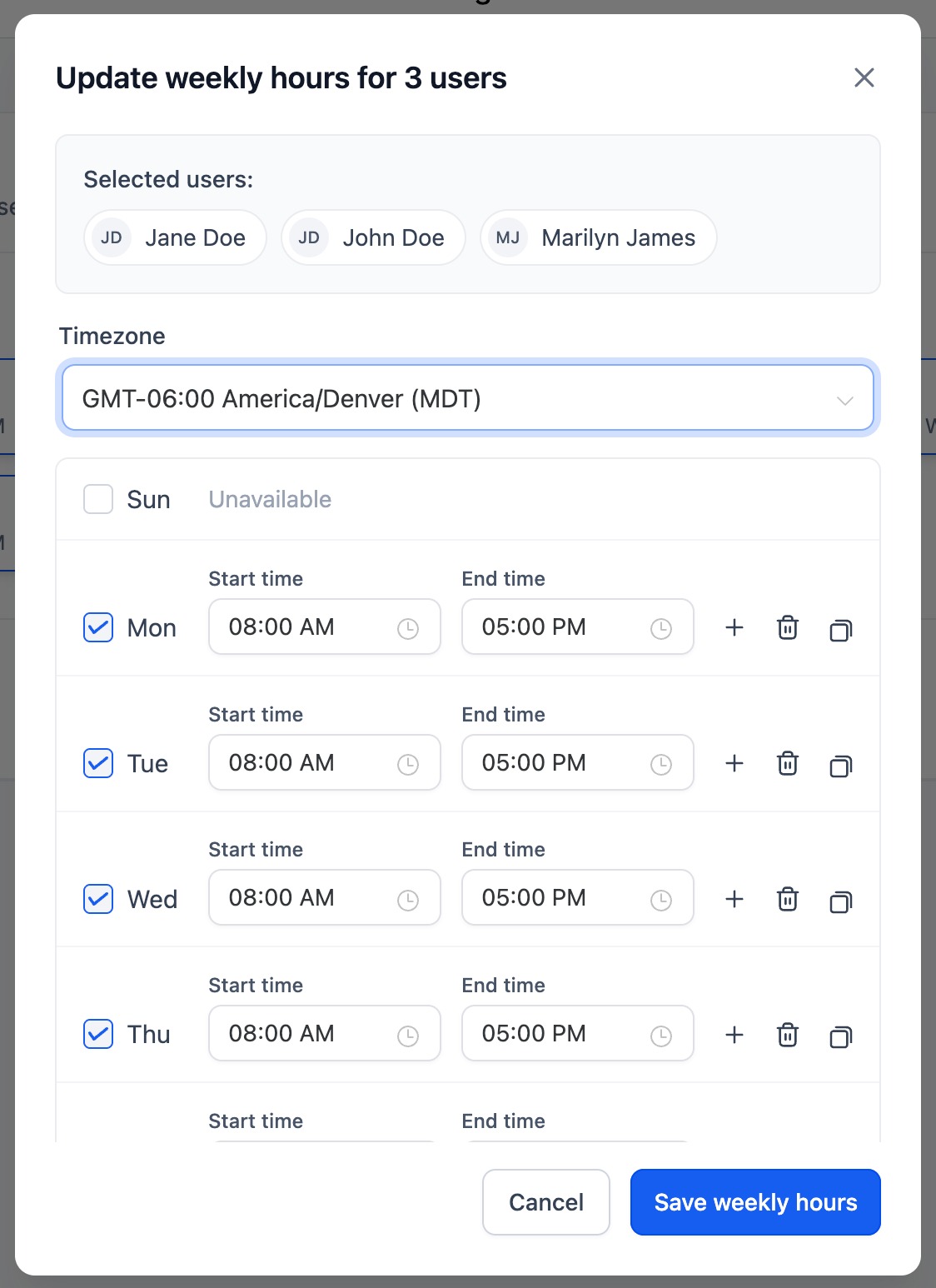Click clock icon in Tue end time
The height and width of the screenshot is (1288, 936).
[x=661, y=765]
